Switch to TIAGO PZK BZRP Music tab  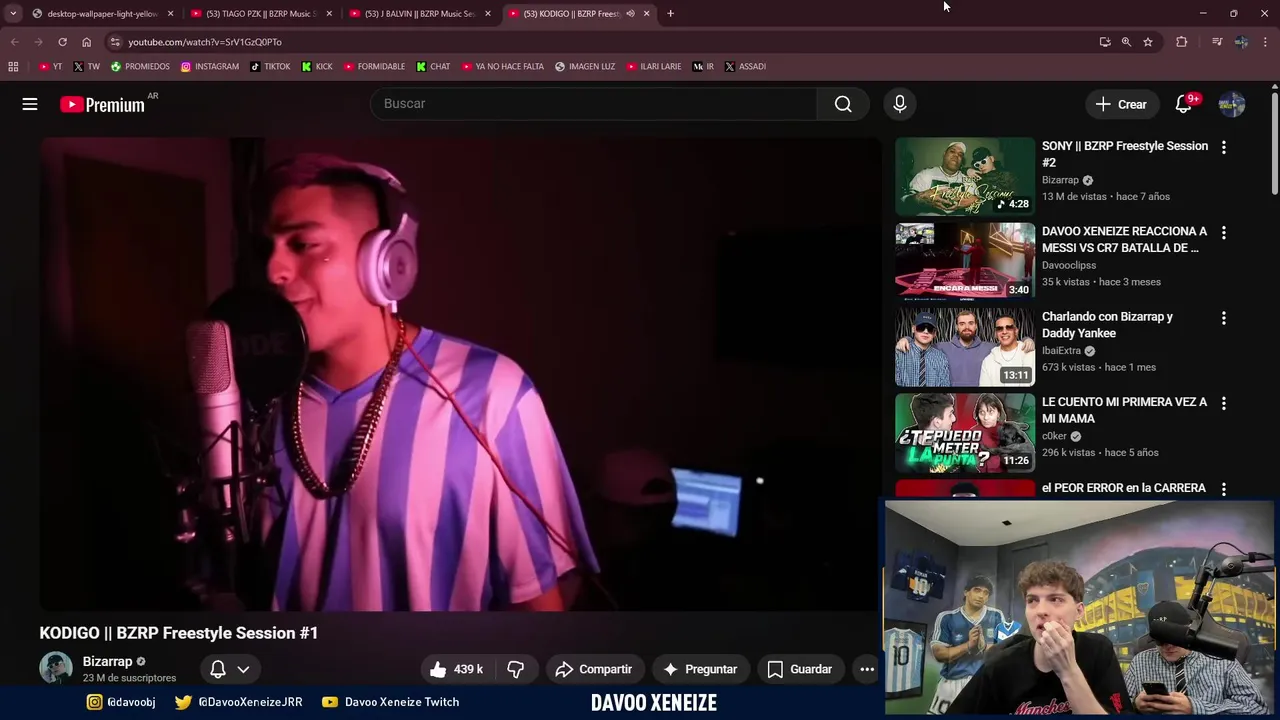(262, 14)
